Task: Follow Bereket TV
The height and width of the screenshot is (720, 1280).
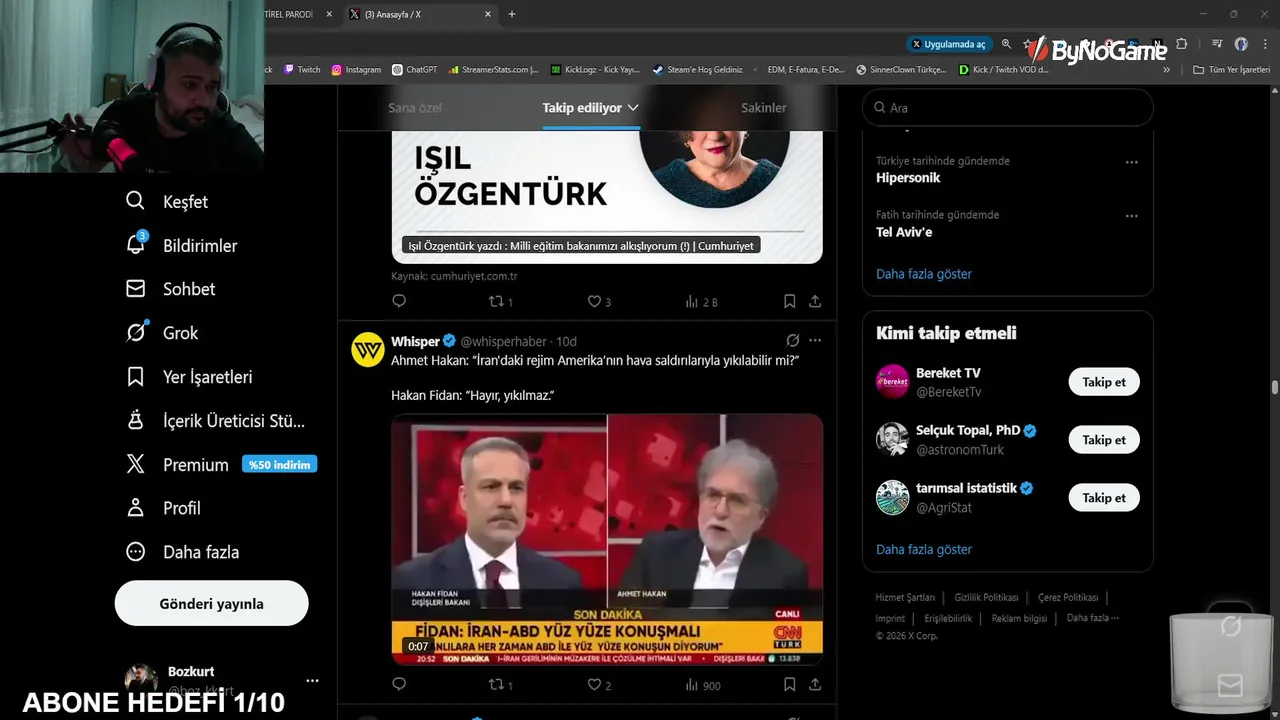Action: point(1104,382)
